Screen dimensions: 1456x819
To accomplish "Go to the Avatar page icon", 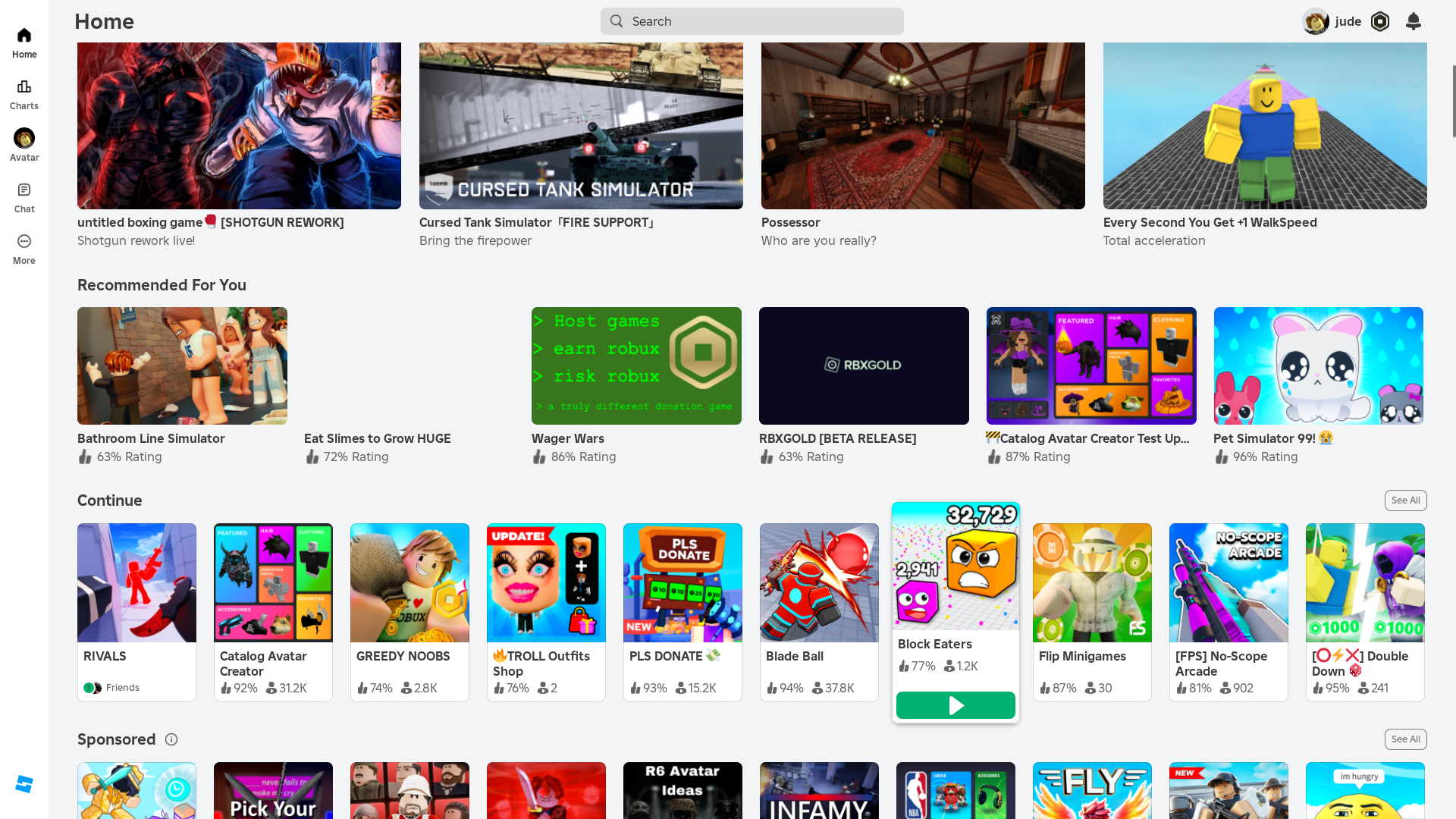I will tap(24, 139).
